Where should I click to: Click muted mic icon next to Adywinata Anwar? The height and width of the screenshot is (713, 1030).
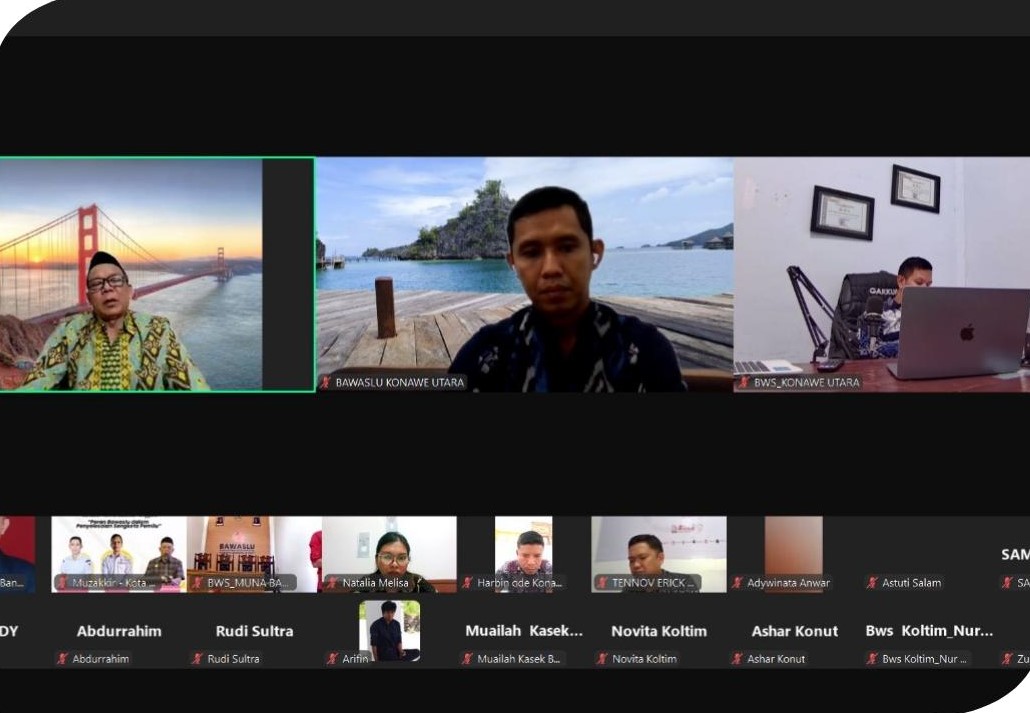pos(737,583)
